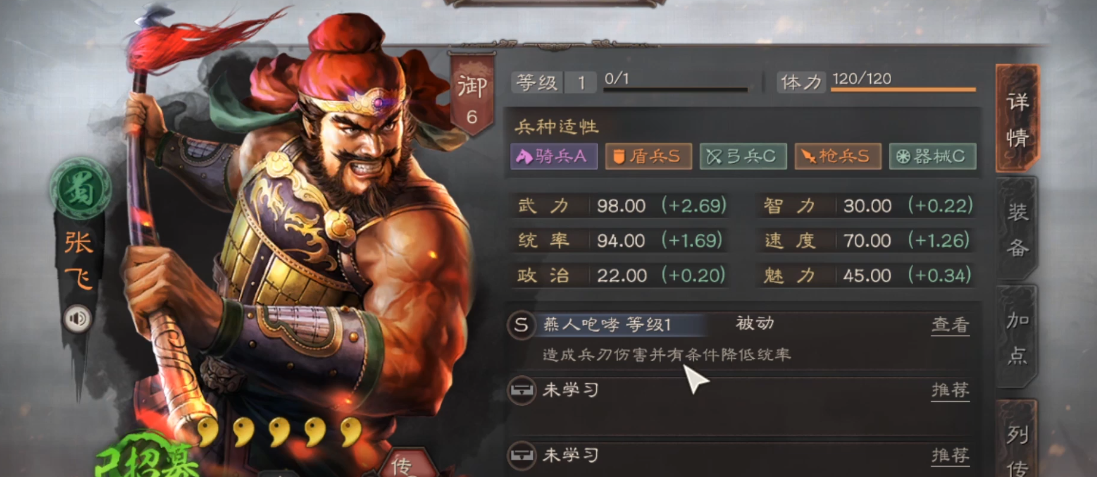Select the S-rank skill badge icon
Viewport: 1097px width, 477px height.
click(520, 325)
